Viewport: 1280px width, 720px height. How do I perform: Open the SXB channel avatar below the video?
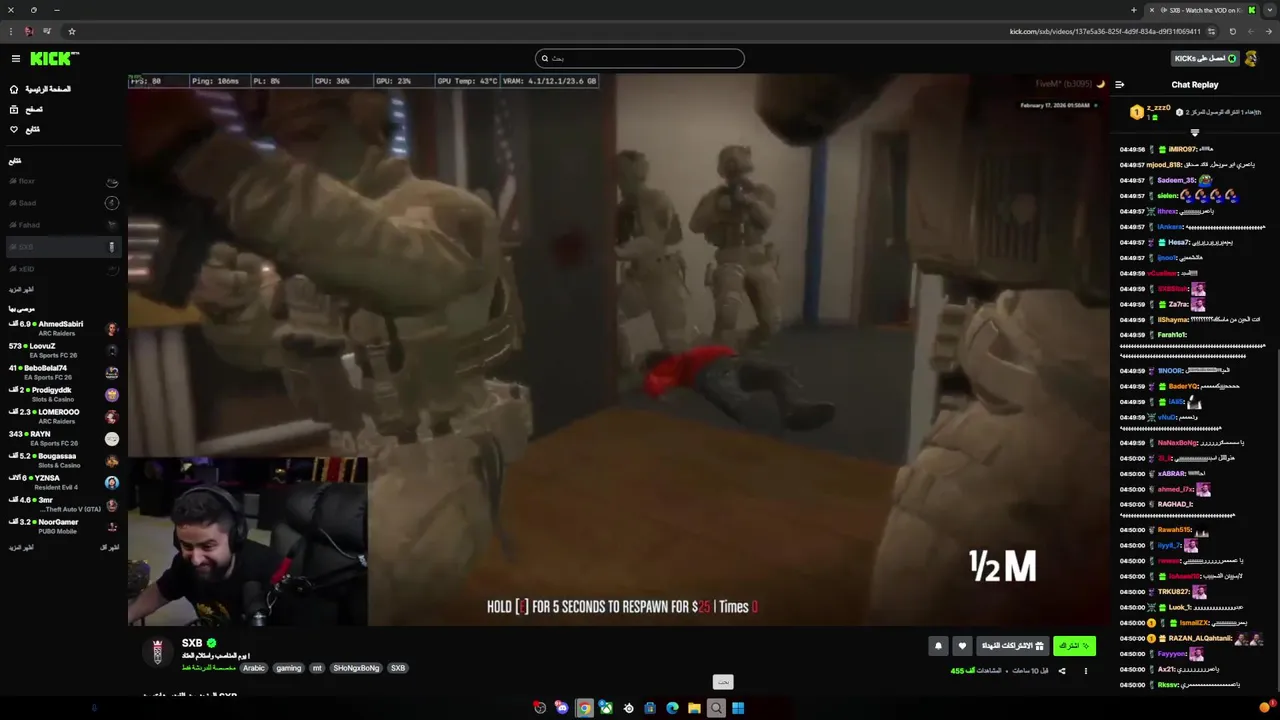[x=157, y=652]
